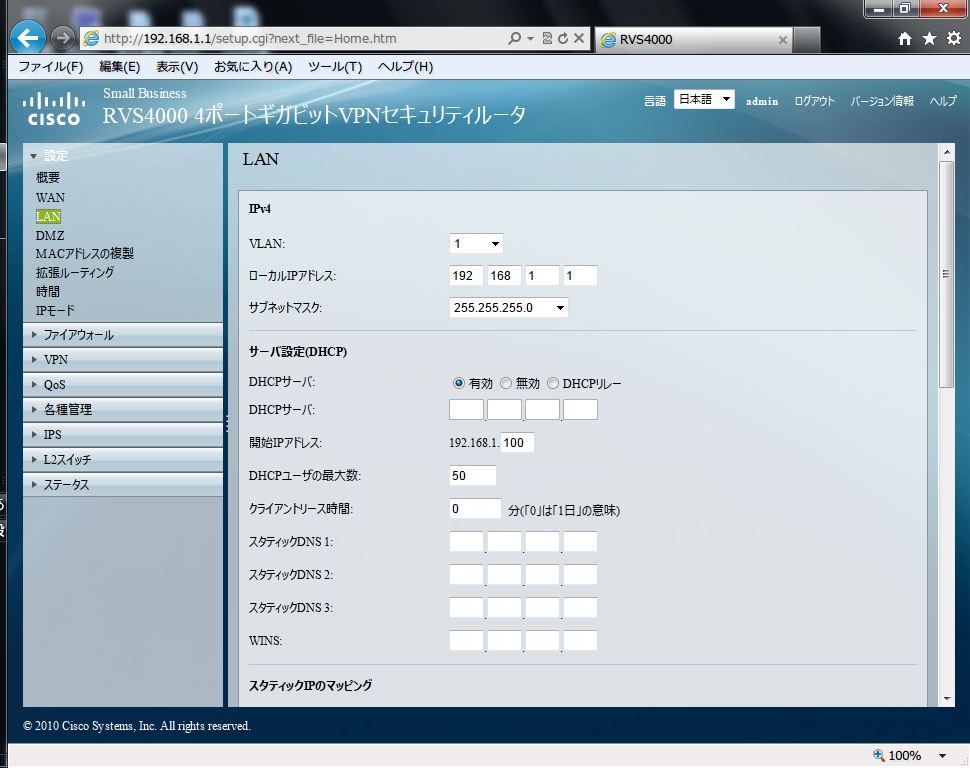Click the vertical scrollbar thumb
The height and width of the screenshot is (768, 970).
click(946, 274)
